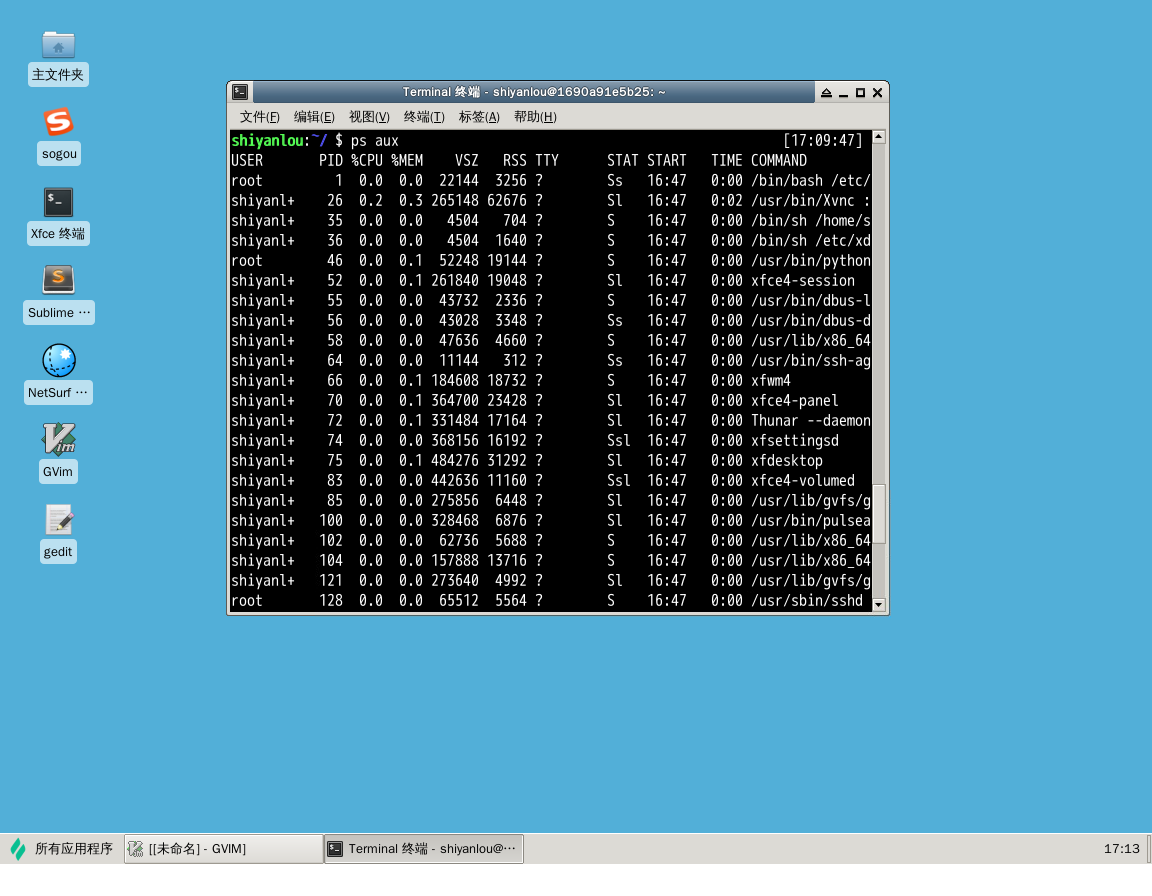This screenshot has width=1152, height=896.
Task: Switch to the GVIM taskbar window
Action: 224,849
